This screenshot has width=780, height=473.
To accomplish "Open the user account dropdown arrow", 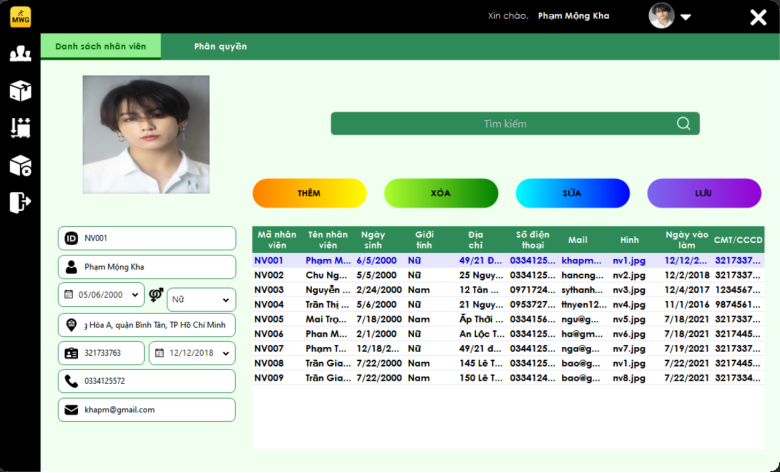I will (686, 17).
